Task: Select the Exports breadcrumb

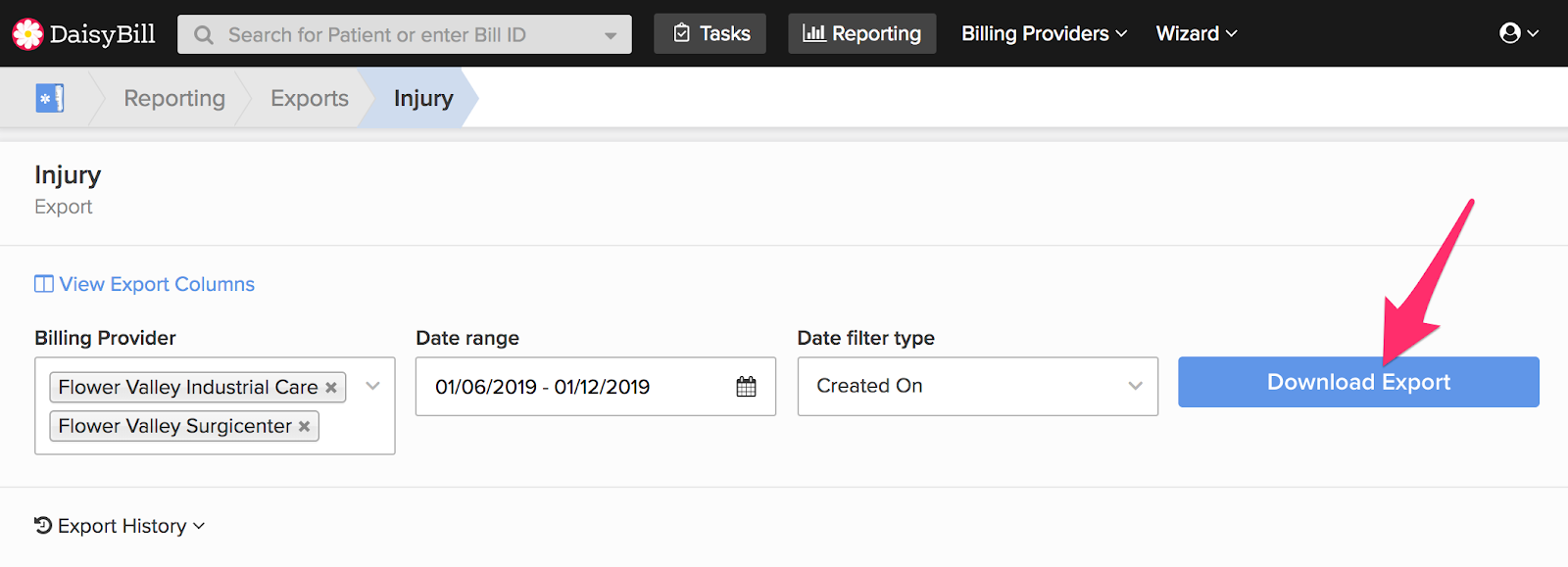Action: click(x=310, y=98)
